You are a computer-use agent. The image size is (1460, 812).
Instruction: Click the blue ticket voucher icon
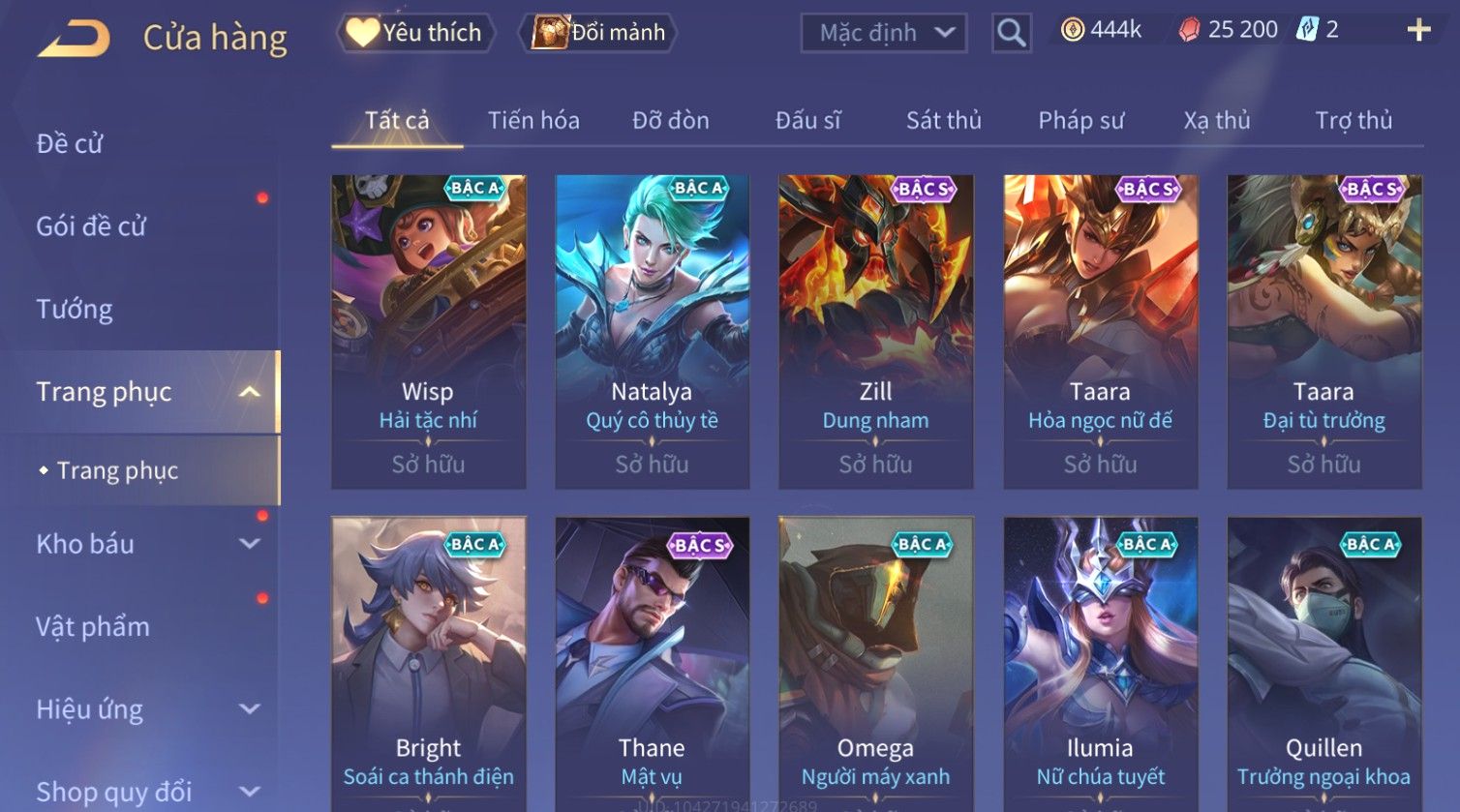click(1307, 30)
